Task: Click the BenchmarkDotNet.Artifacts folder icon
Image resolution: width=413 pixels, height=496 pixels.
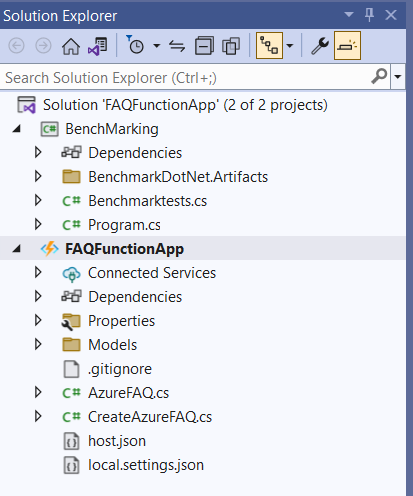Action: tap(71, 176)
